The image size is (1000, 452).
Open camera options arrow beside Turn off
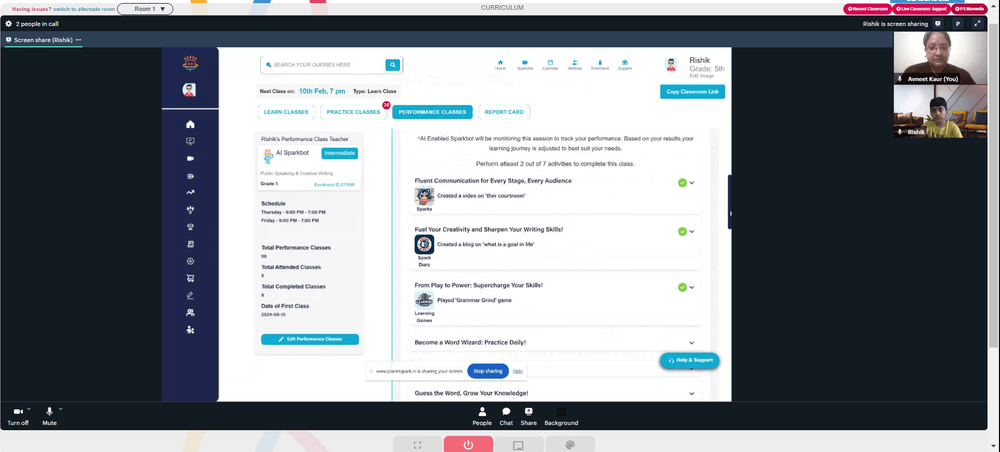coord(29,409)
